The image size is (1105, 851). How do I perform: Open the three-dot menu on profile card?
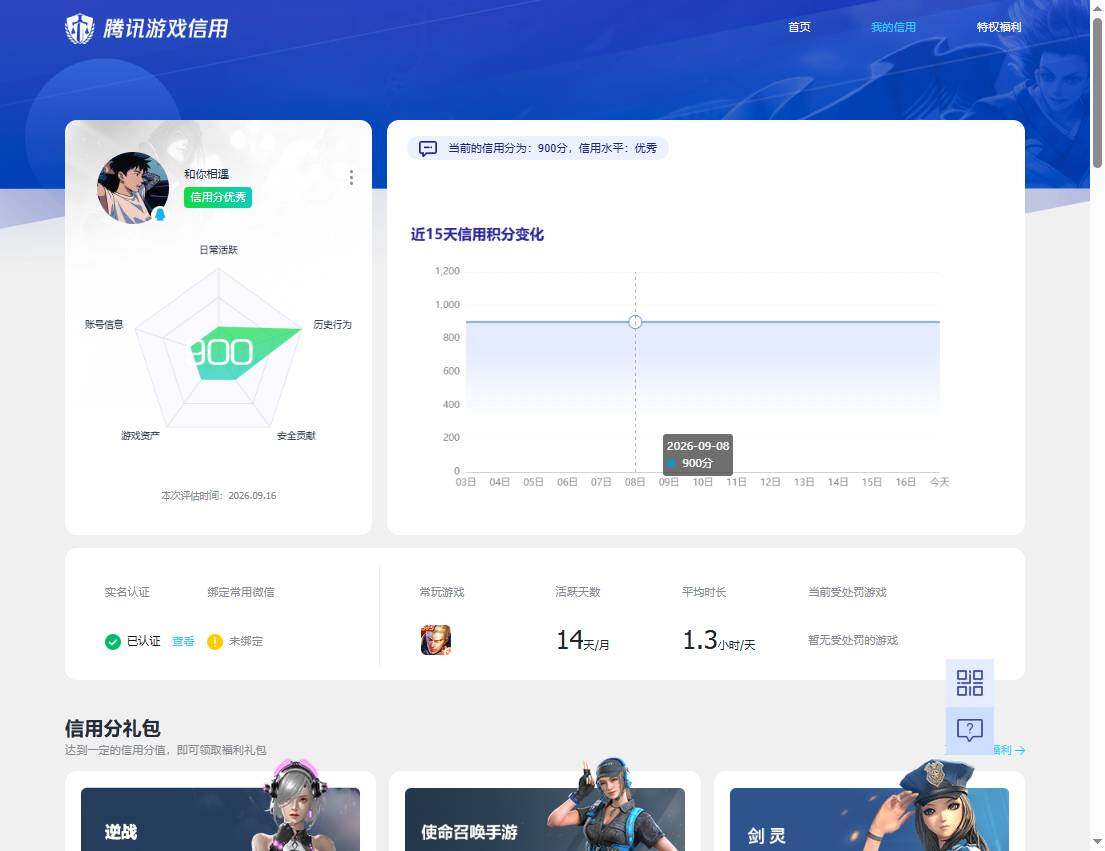pos(351,178)
